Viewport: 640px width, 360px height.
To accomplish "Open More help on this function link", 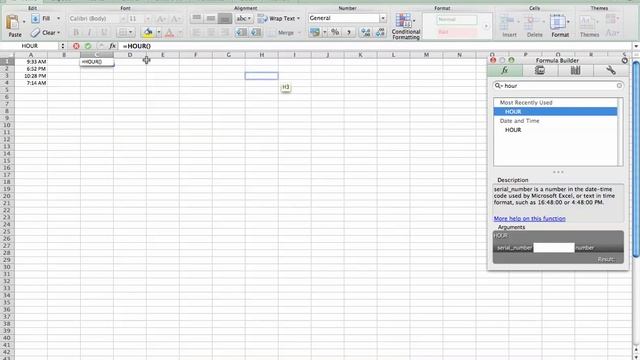I will pos(529,218).
